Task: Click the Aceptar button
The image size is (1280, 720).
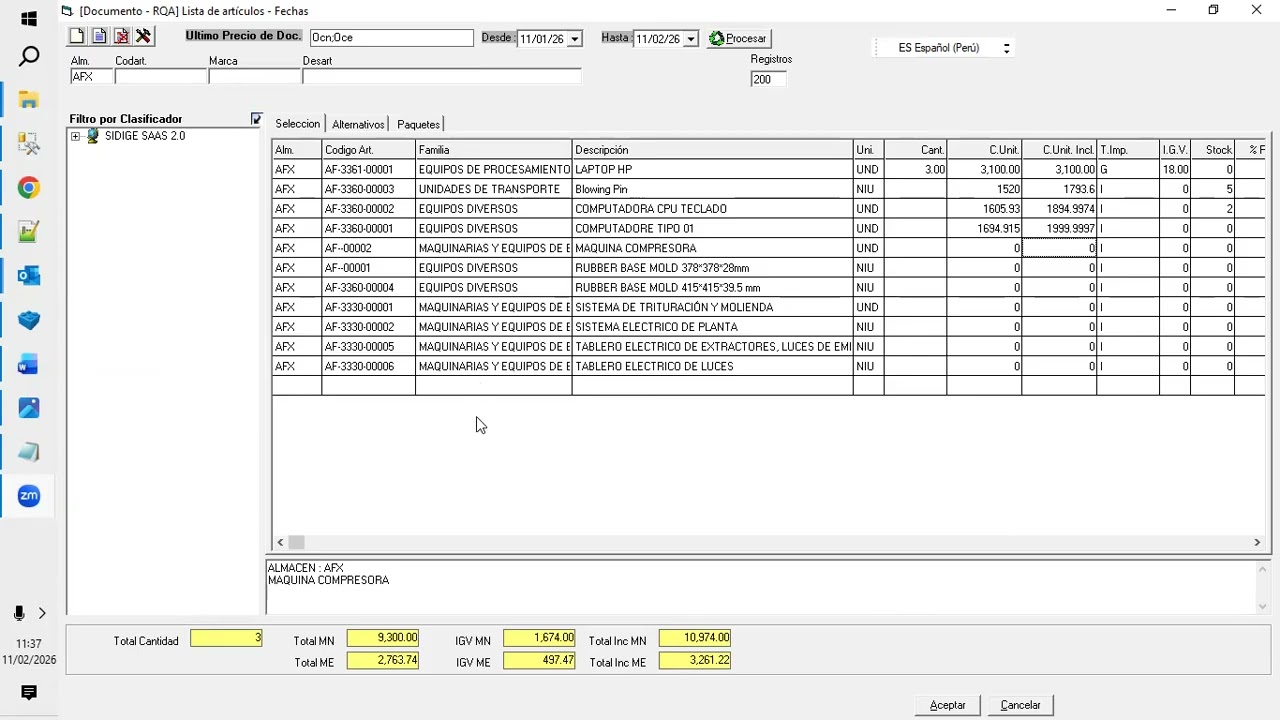Action: tap(947, 705)
